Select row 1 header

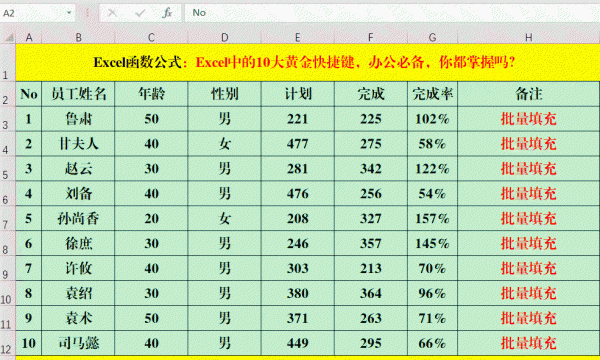pos(8,62)
